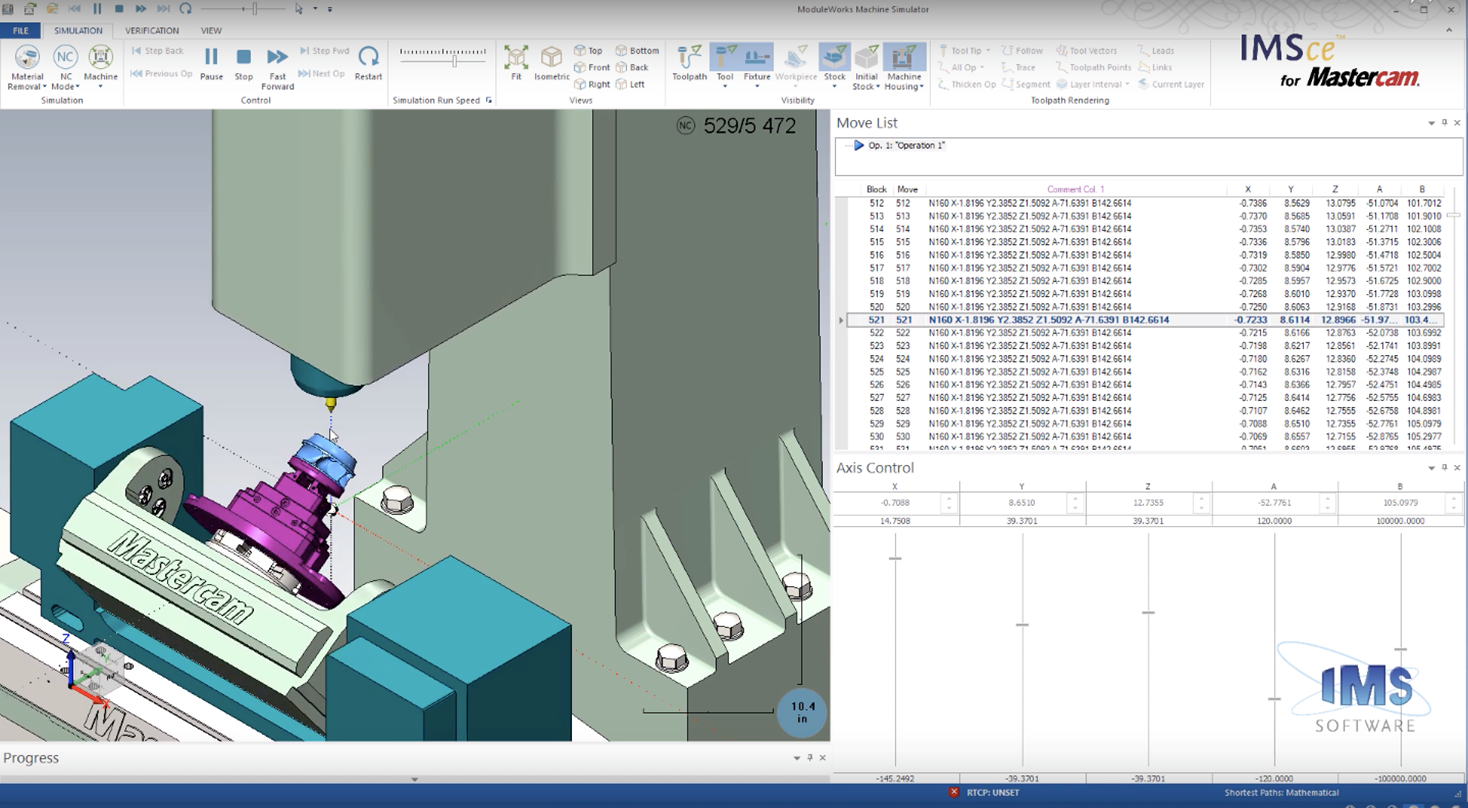Click the Z axis vertical slider handle

pos(1148,612)
